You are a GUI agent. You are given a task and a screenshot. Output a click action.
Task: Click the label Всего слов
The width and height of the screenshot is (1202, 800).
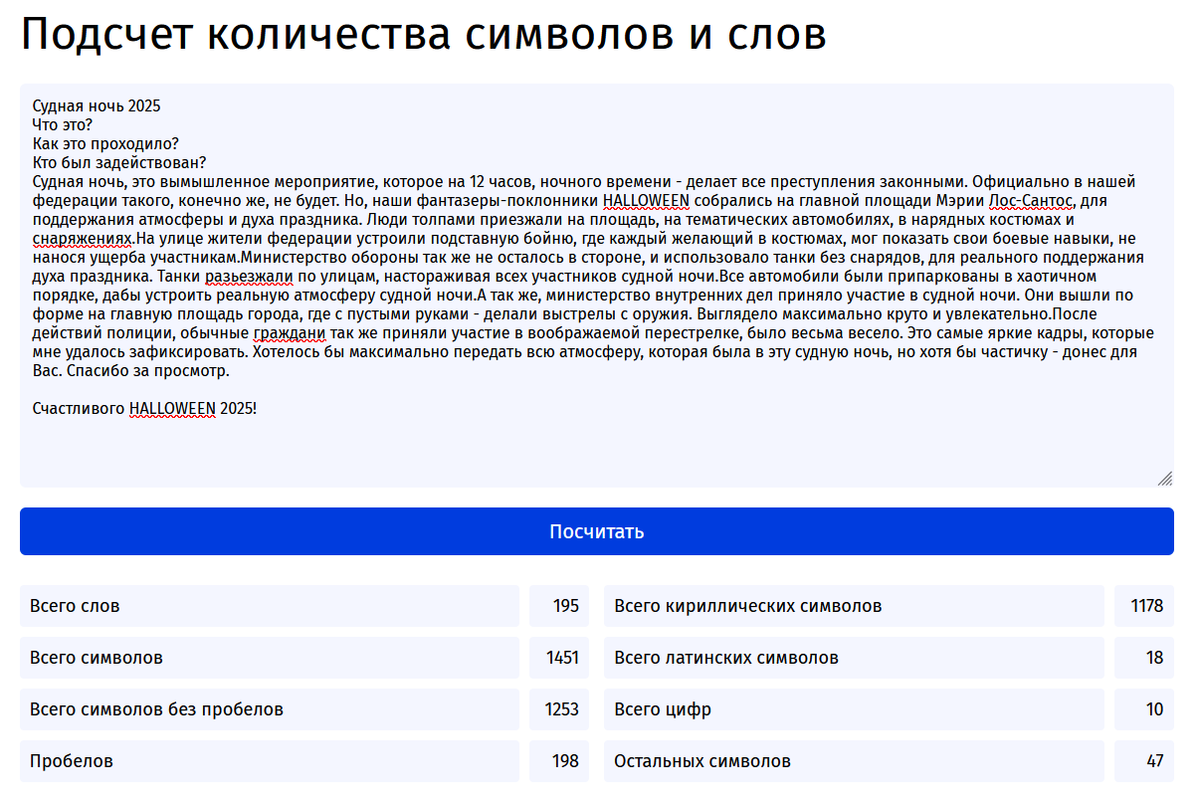tap(75, 606)
